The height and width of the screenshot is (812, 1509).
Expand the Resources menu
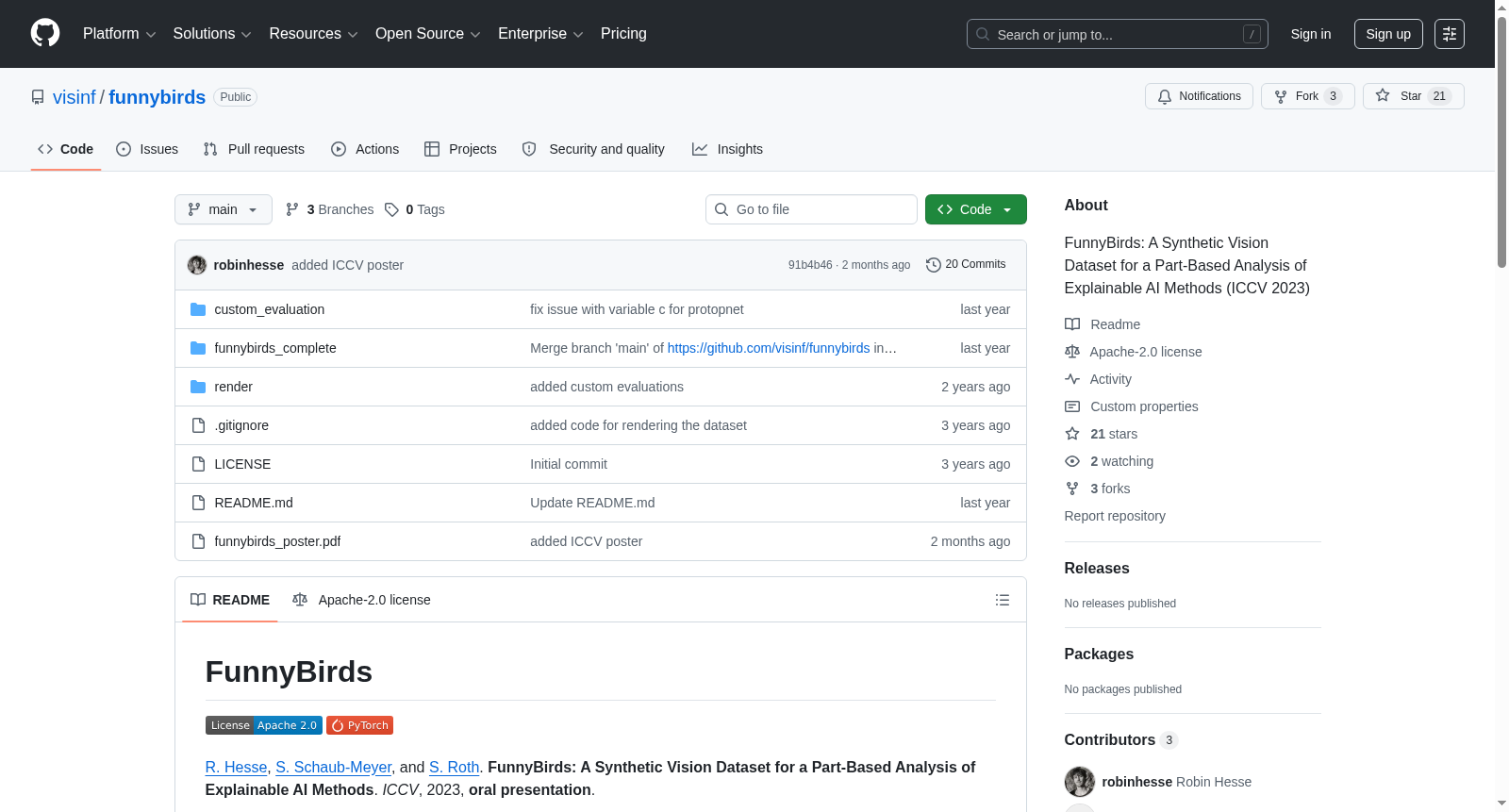point(313,34)
